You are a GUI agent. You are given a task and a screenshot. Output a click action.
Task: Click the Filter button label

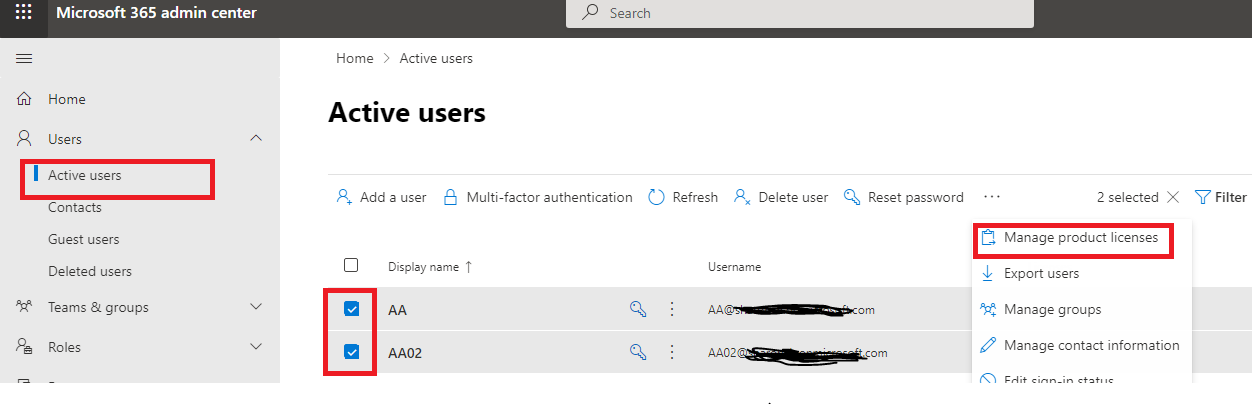click(x=1231, y=197)
